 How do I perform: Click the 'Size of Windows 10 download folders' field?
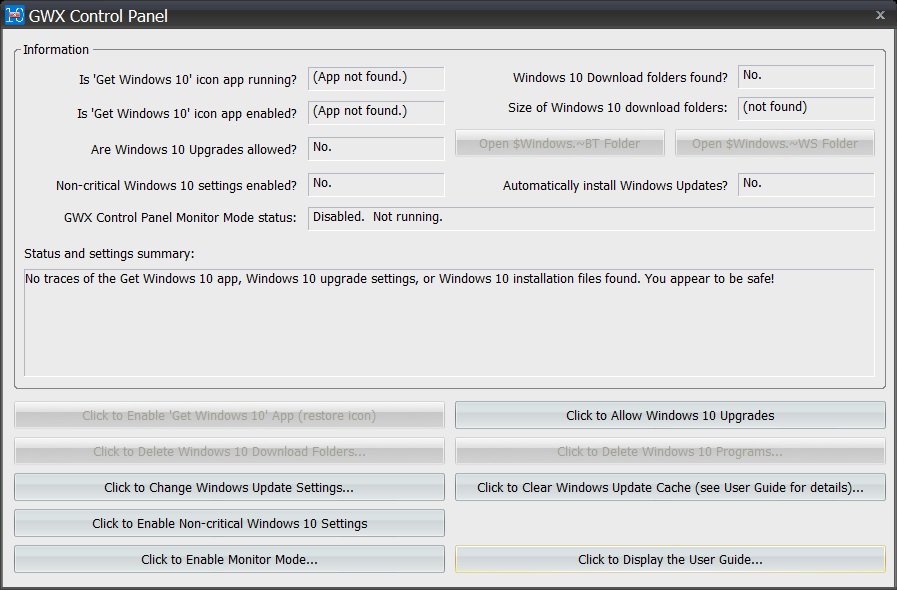point(806,108)
